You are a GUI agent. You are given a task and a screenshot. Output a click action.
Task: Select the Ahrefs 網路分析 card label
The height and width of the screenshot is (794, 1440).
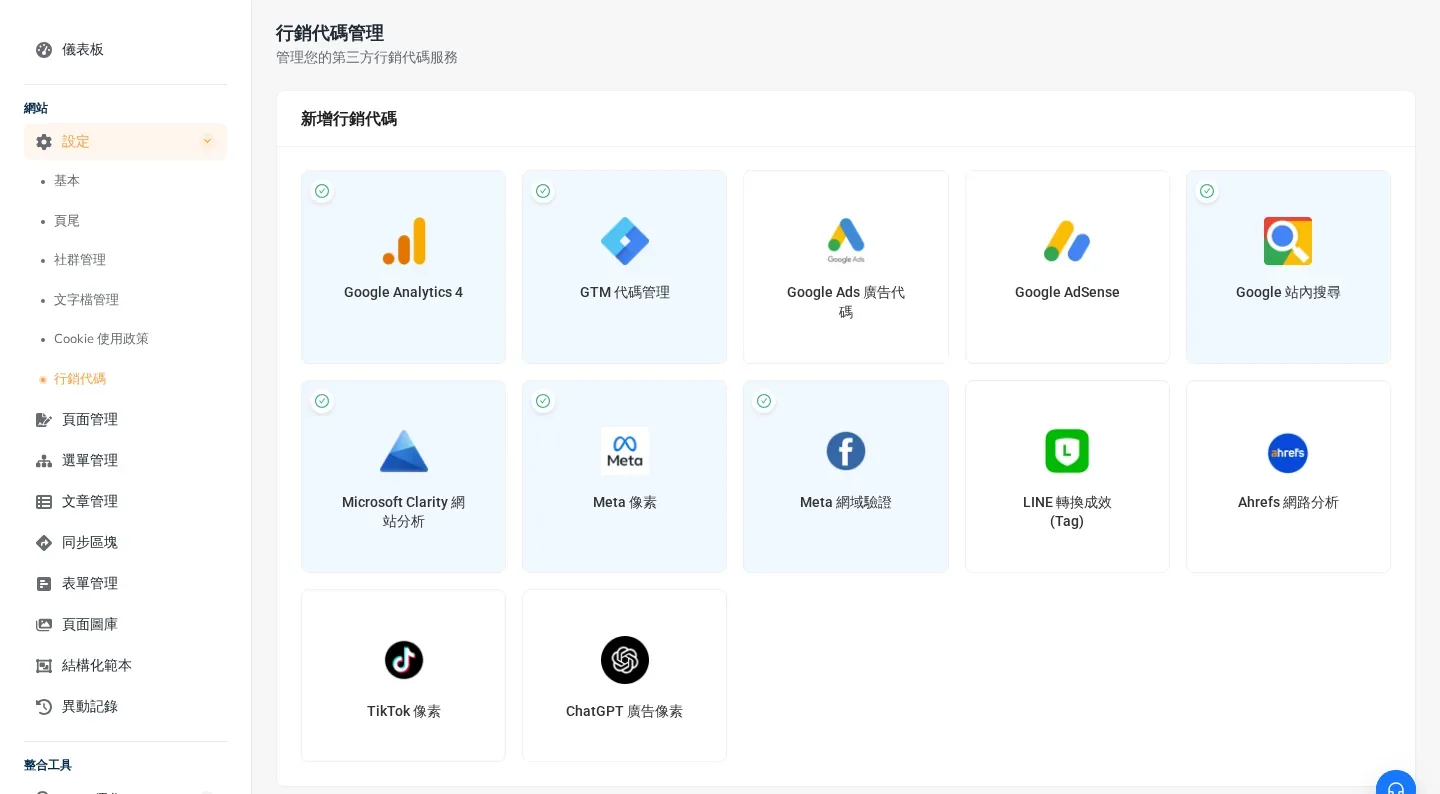(x=1288, y=503)
